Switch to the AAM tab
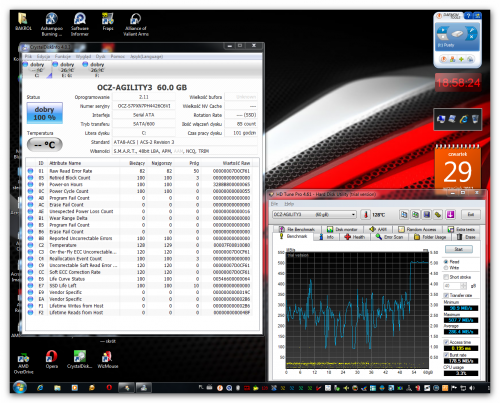 [378, 229]
